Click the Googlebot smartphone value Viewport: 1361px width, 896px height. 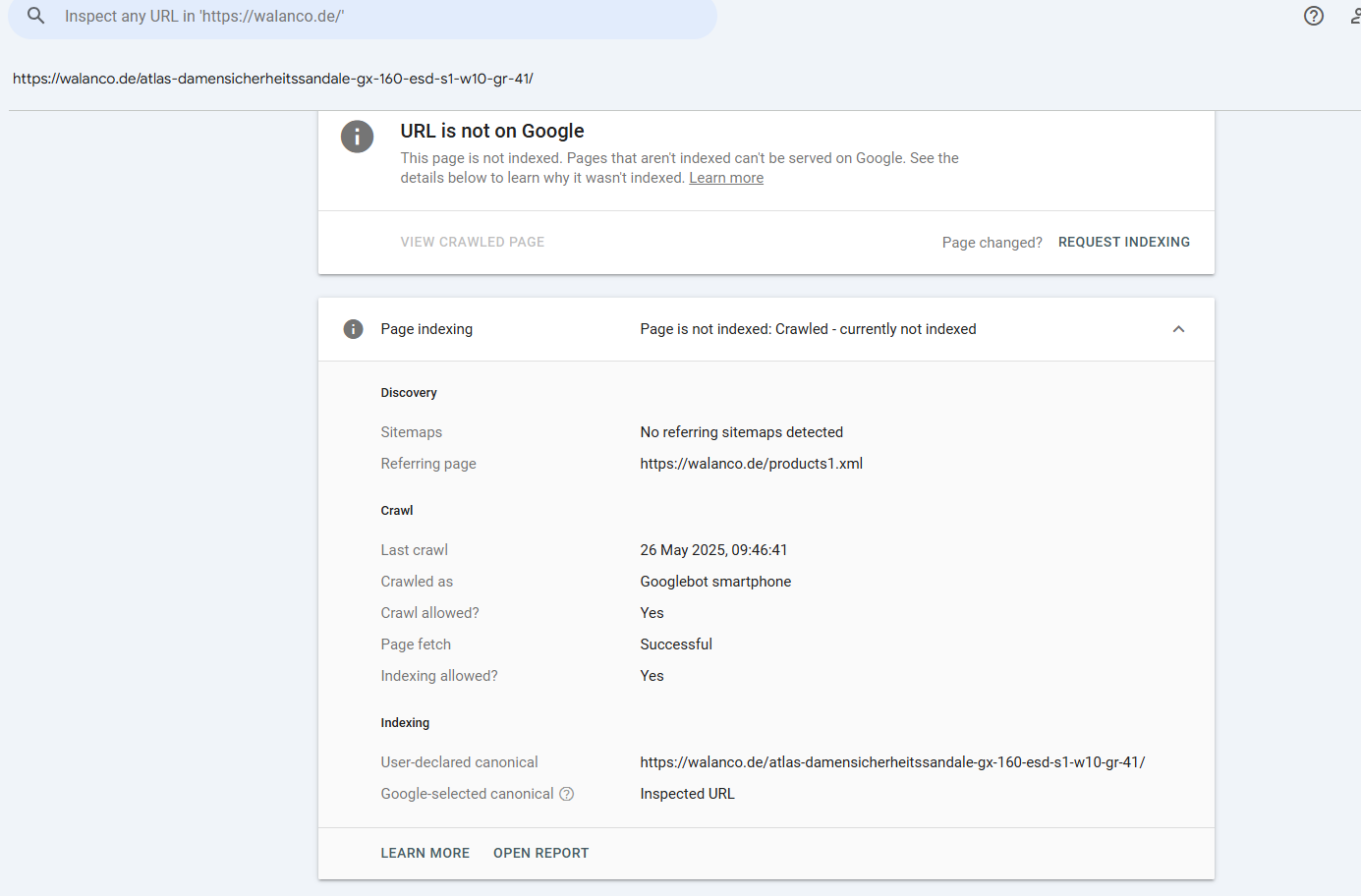tap(715, 582)
